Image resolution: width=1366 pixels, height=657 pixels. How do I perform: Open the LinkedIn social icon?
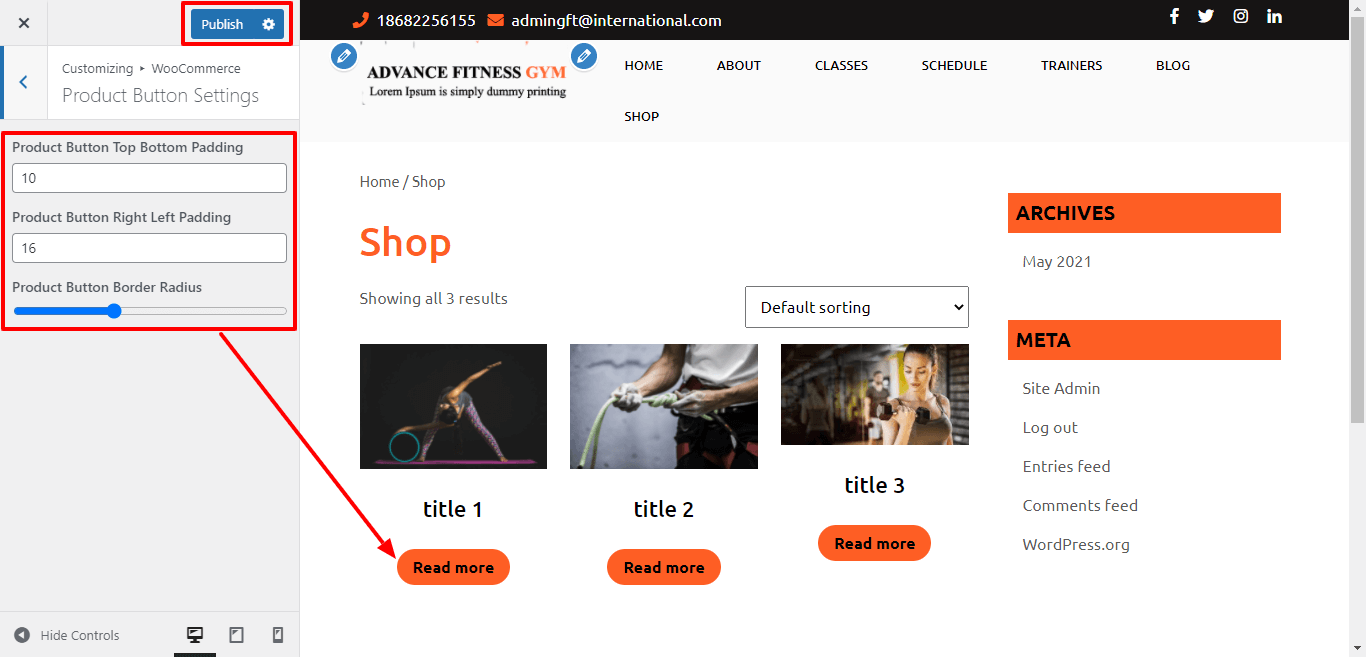coord(1274,16)
